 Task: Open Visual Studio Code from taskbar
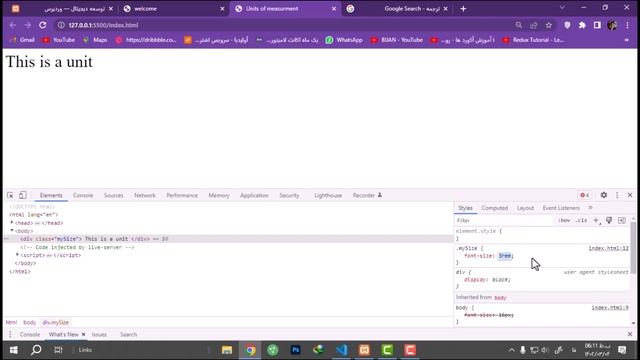[341, 350]
